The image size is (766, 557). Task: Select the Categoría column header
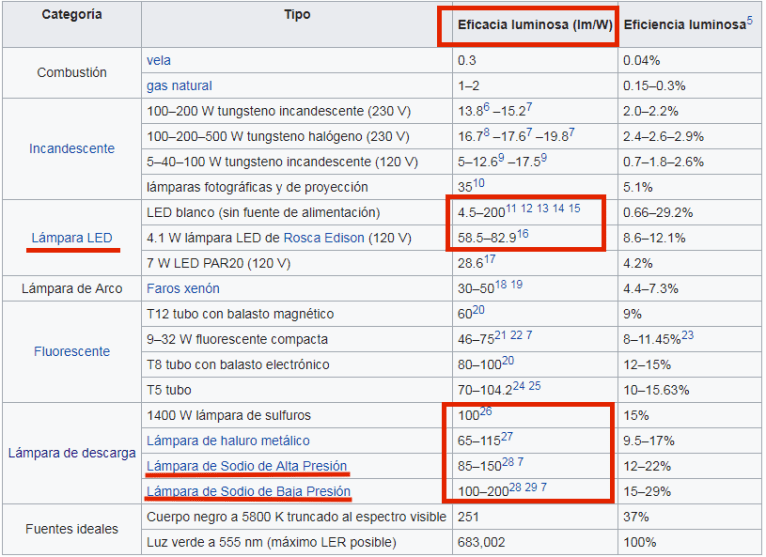71,15
